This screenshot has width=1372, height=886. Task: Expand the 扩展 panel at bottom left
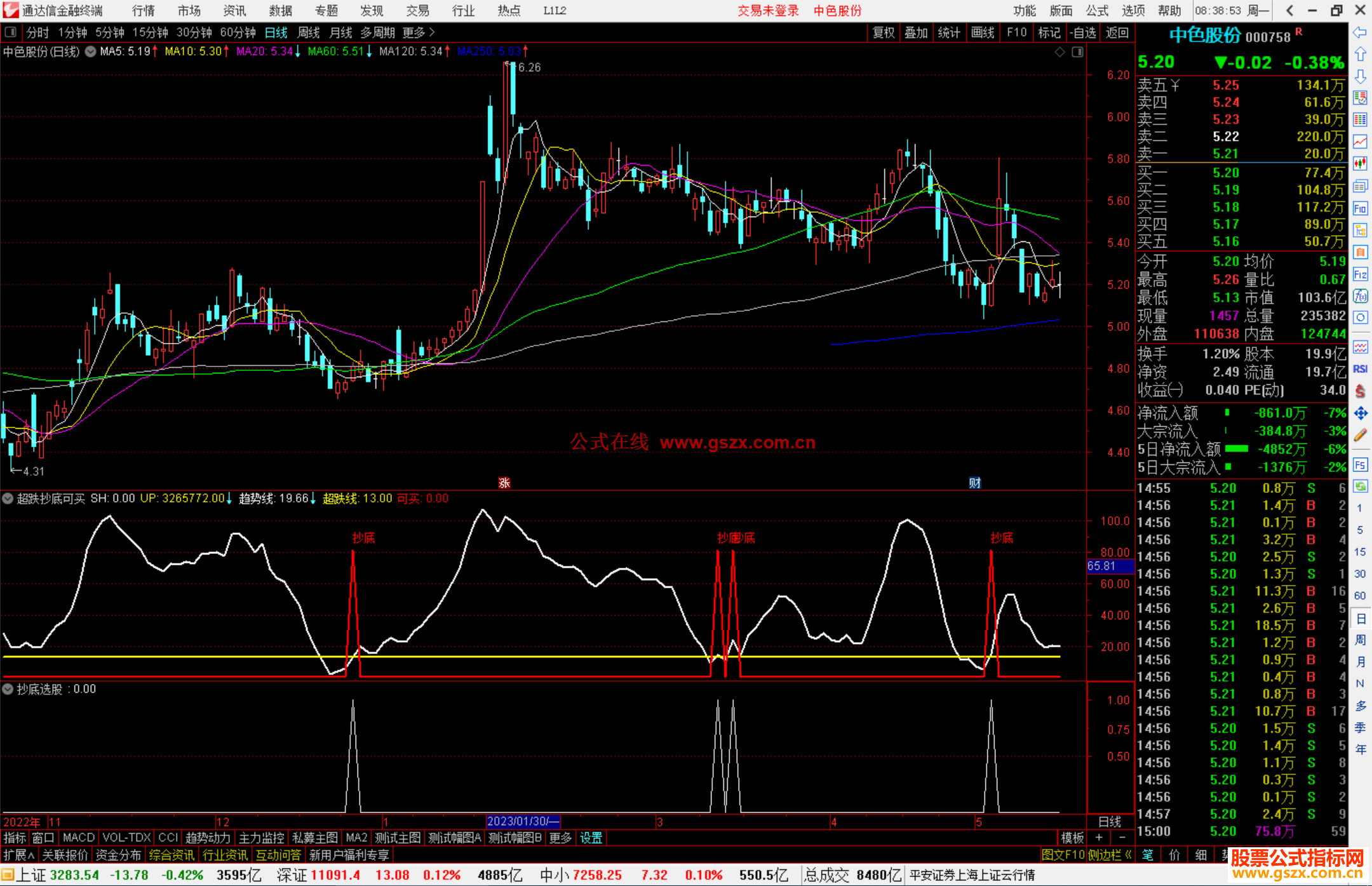[x=19, y=855]
